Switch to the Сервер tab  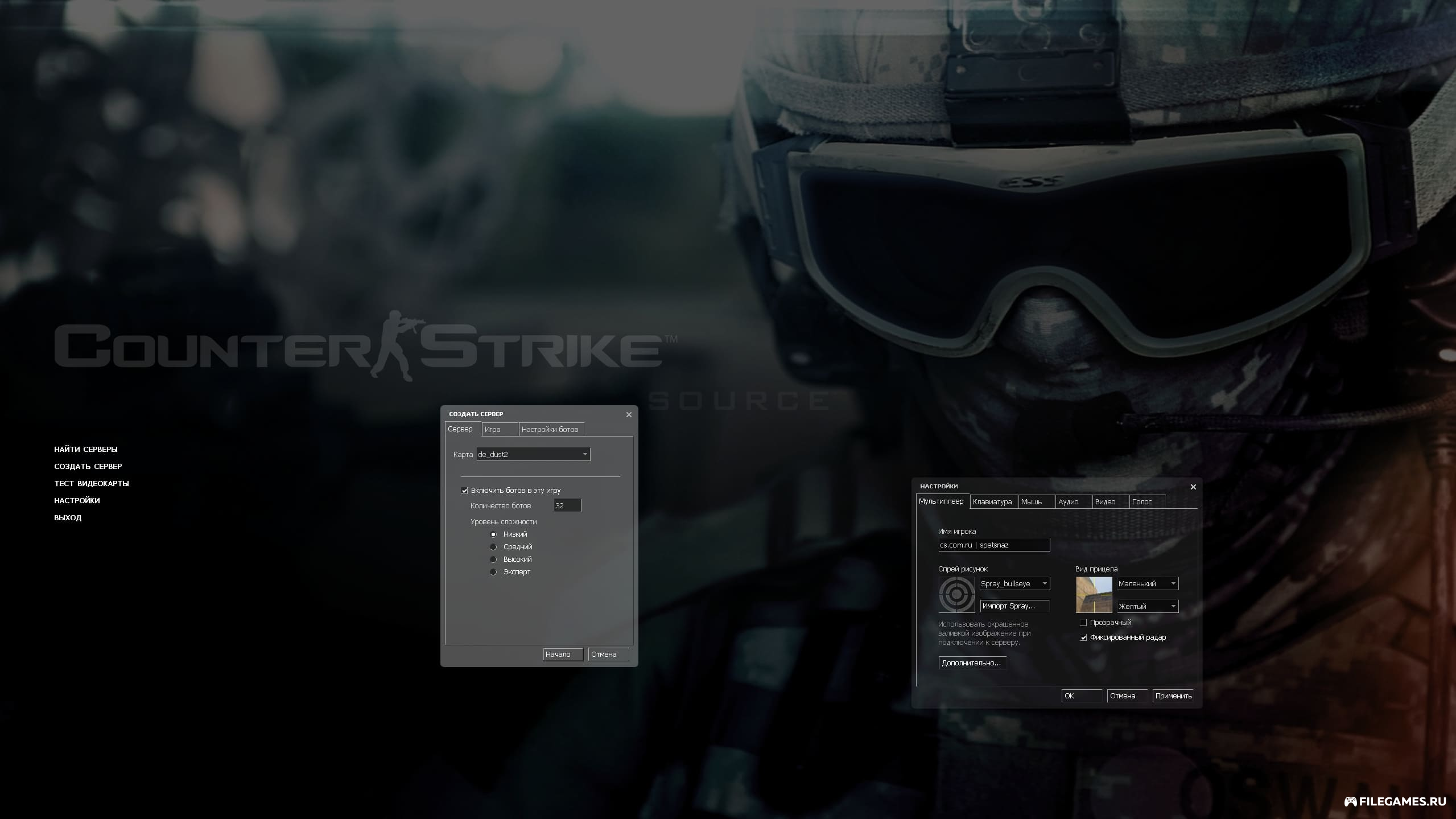(x=463, y=429)
